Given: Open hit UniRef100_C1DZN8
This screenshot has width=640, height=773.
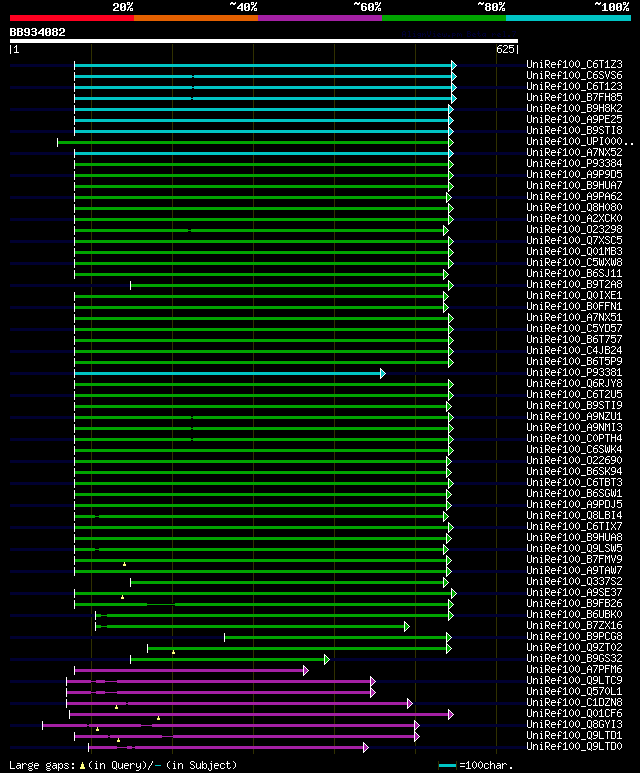Looking at the screenshot, I should point(574,703).
